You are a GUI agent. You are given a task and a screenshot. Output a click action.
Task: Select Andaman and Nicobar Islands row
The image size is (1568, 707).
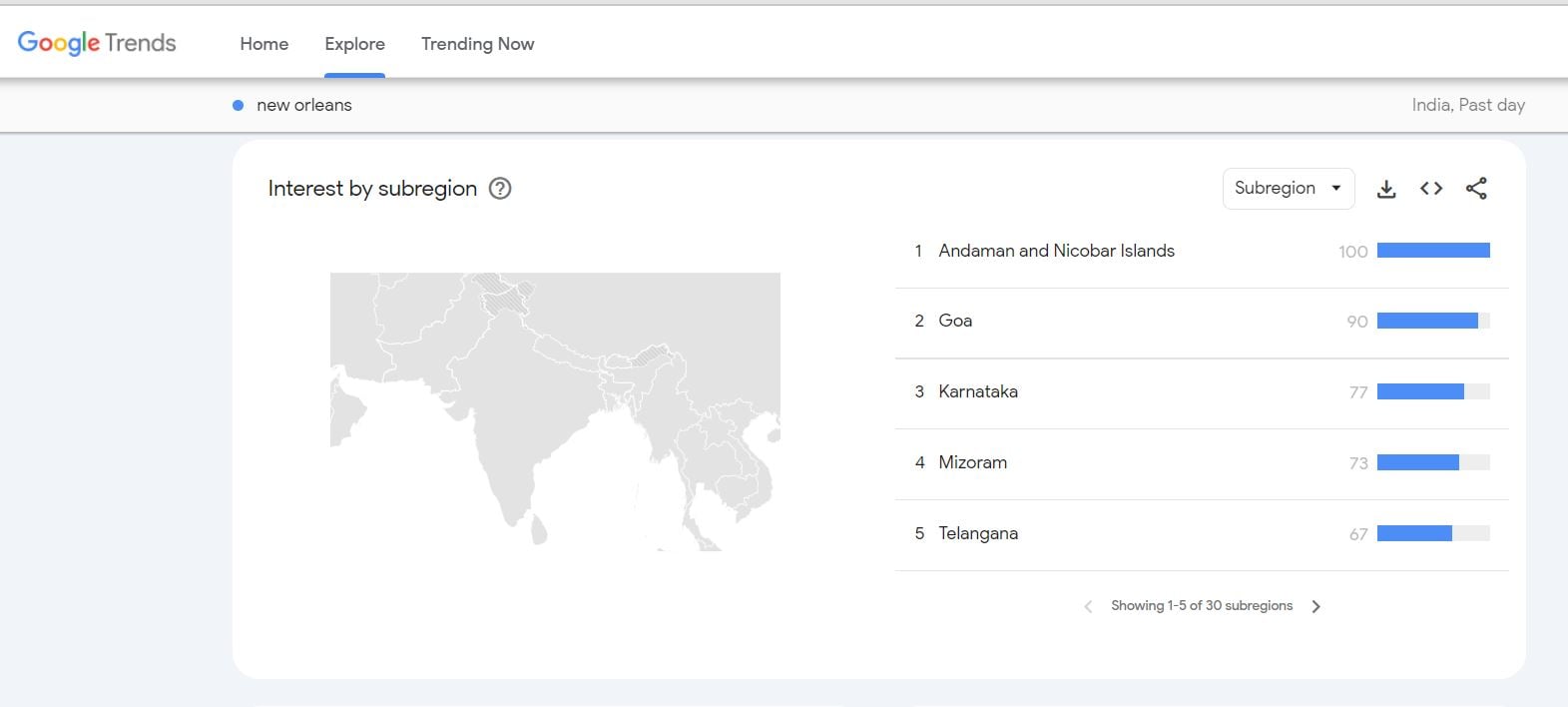click(x=1056, y=251)
